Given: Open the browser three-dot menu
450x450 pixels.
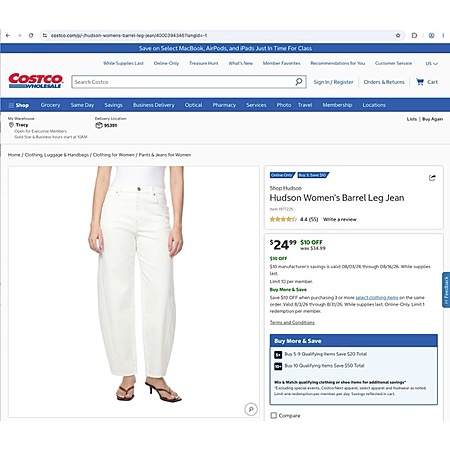Looking at the screenshot, I should 443,35.
